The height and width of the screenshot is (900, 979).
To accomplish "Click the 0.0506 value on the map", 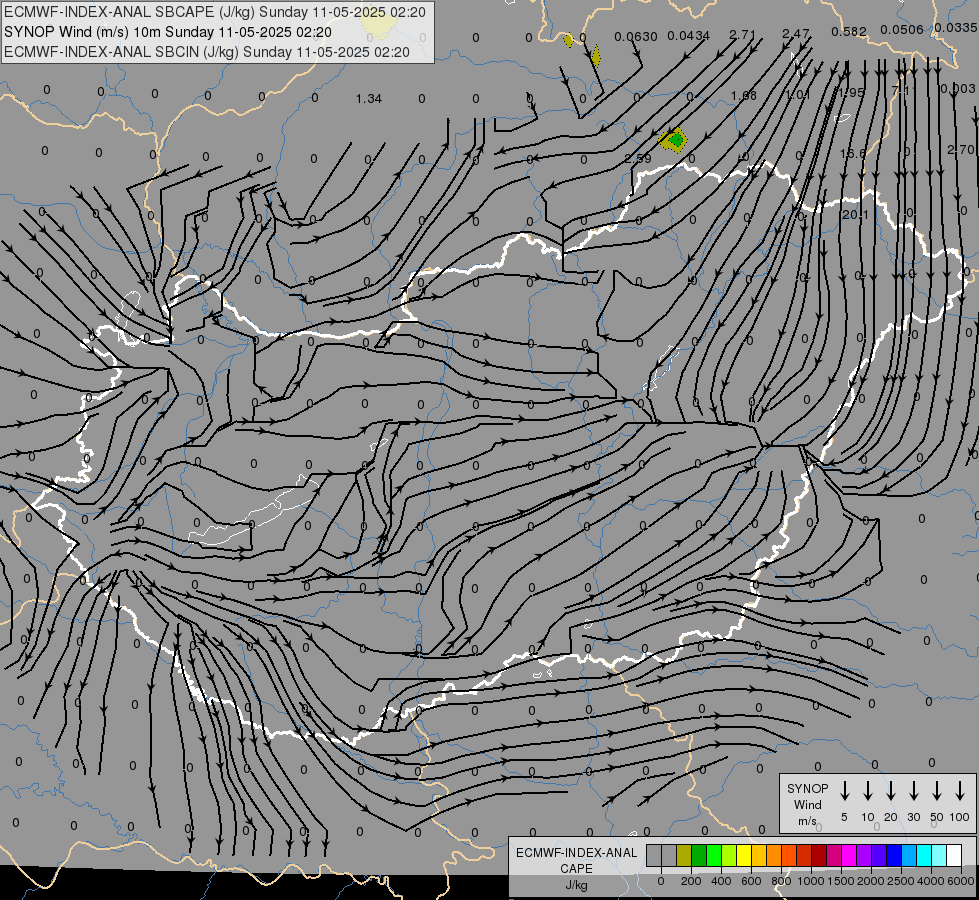I will (902, 29).
